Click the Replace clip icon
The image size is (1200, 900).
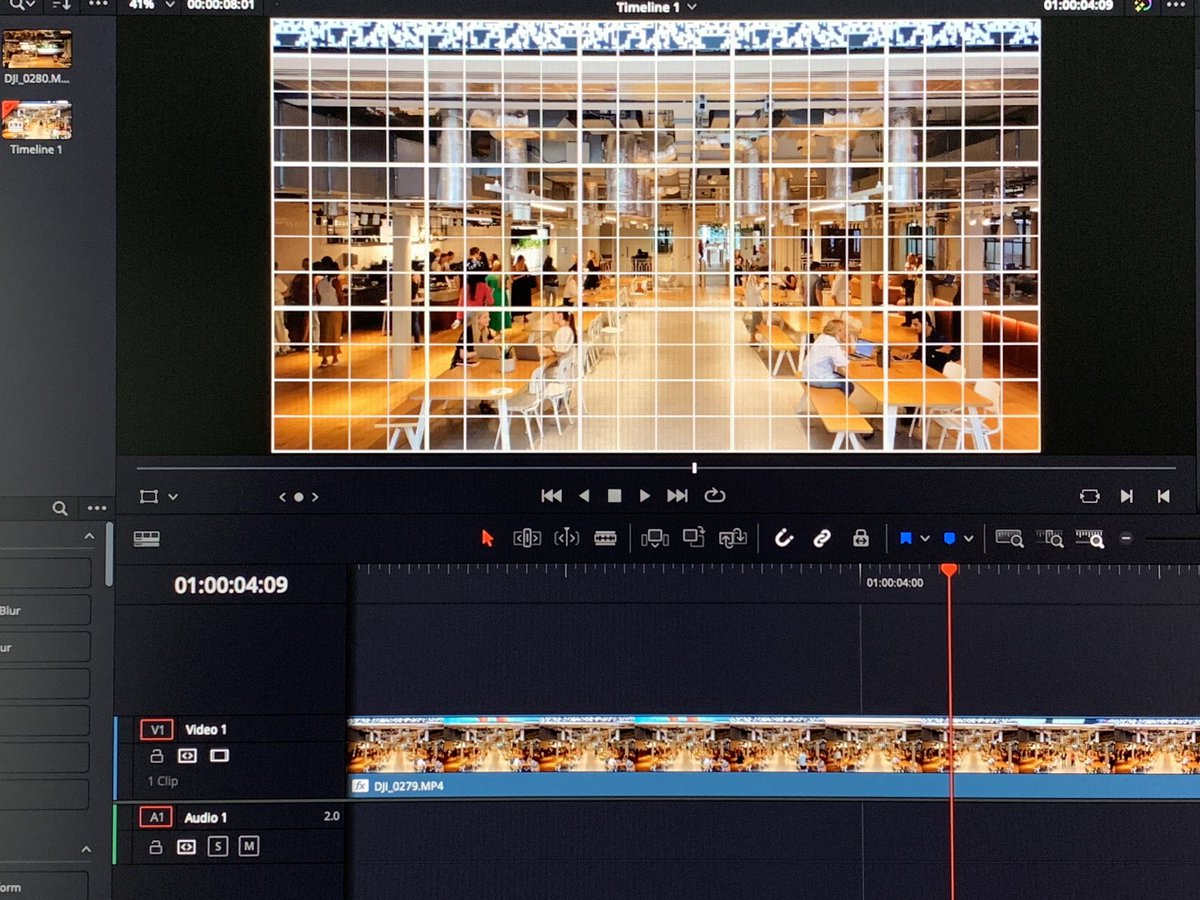click(733, 537)
